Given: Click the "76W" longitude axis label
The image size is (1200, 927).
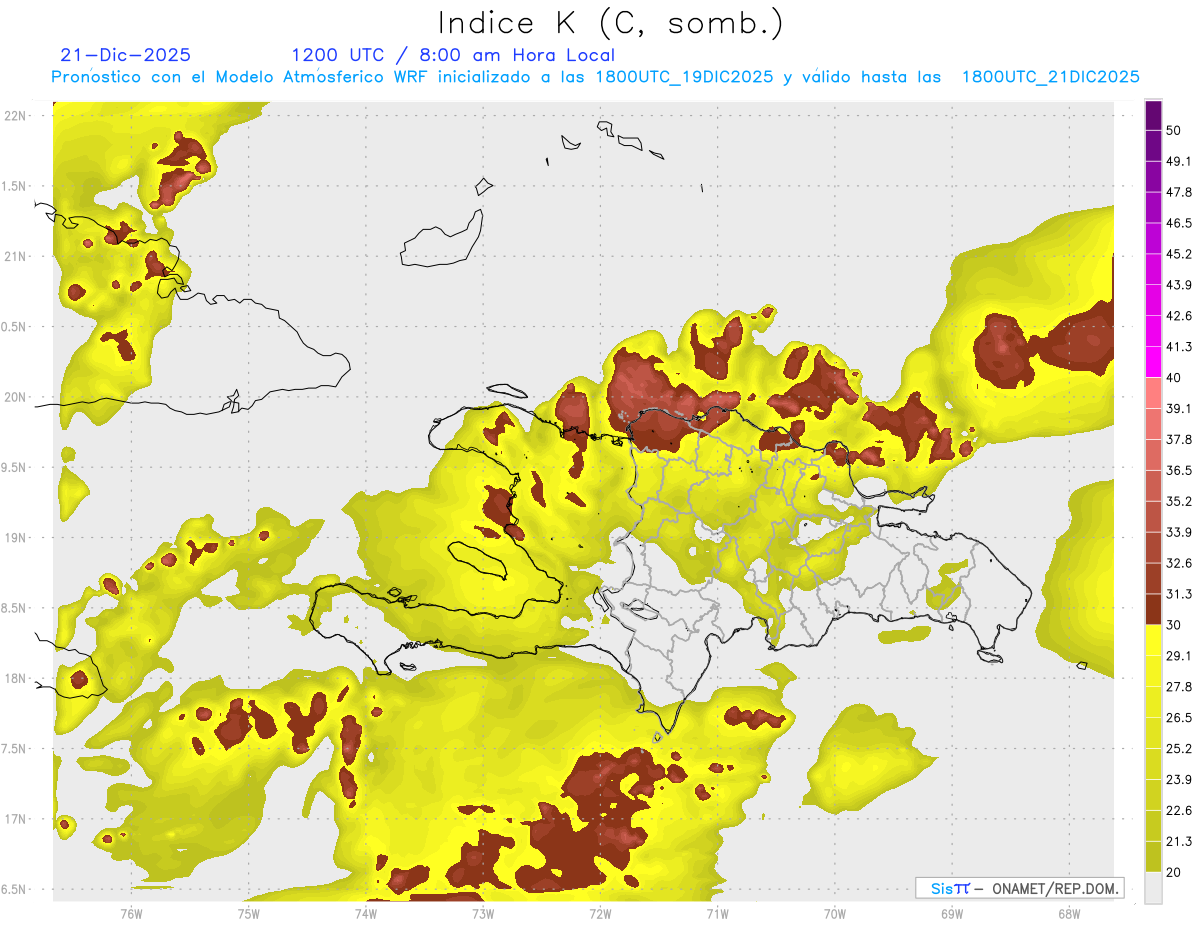Looking at the screenshot, I should tap(131, 913).
